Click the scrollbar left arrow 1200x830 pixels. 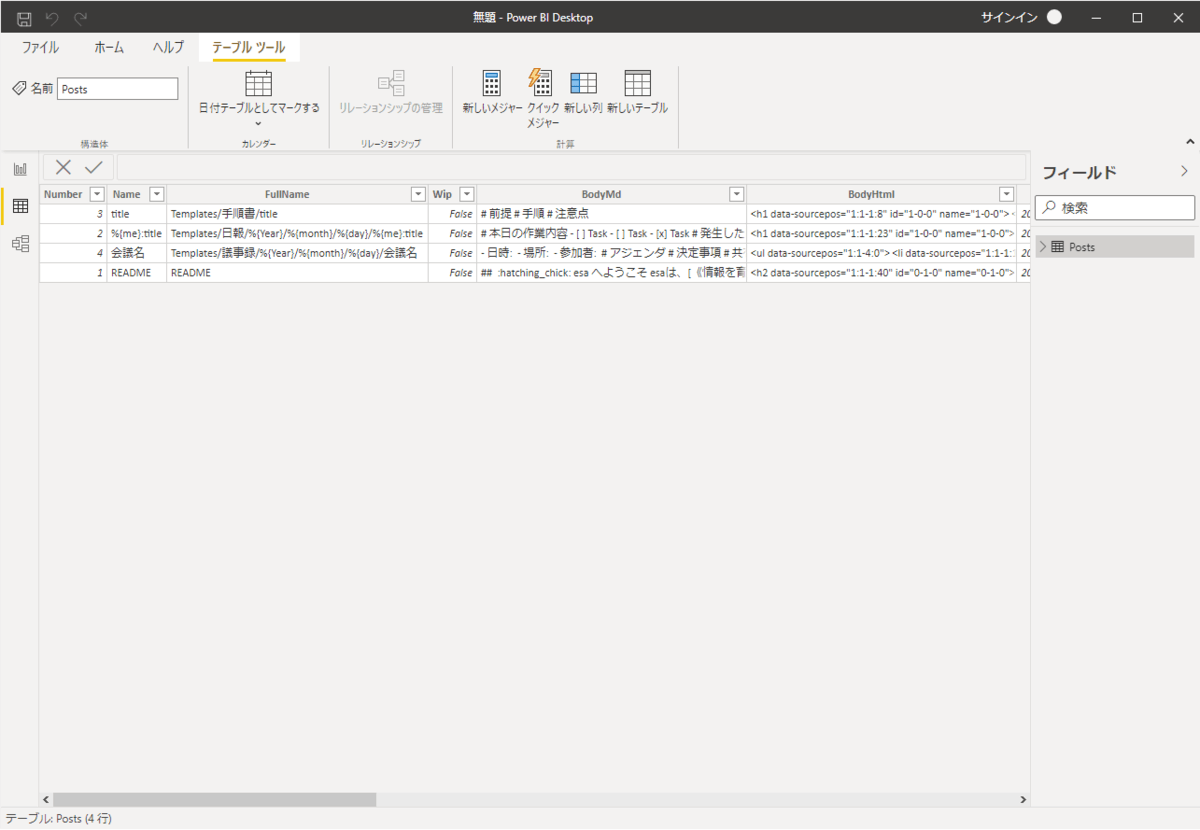tap(45, 800)
